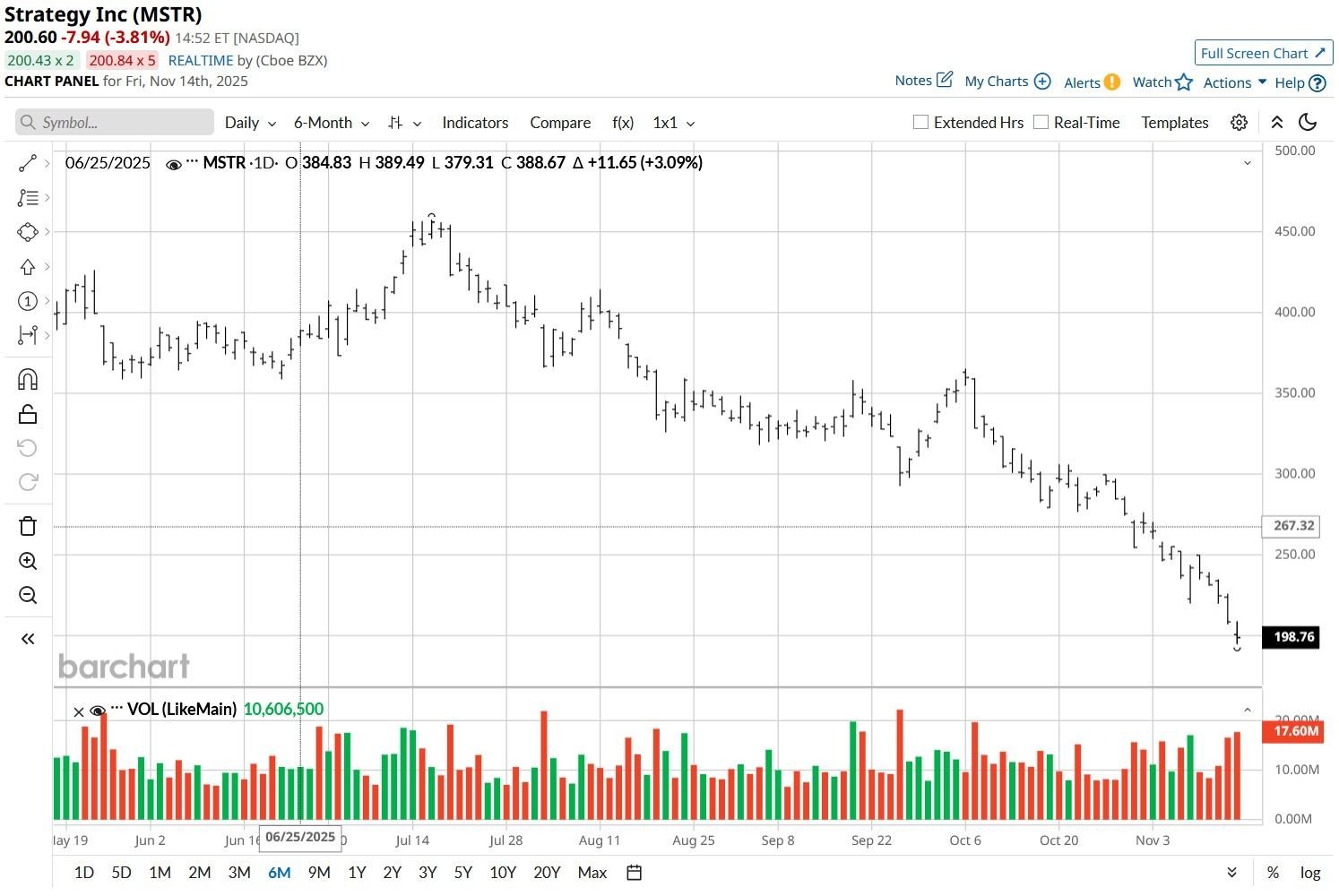Image resolution: width=1339 pixels, height=896 pixels.
Task: Click the 200.84 x 5 ask quote
Action: (x=123, y=60)
